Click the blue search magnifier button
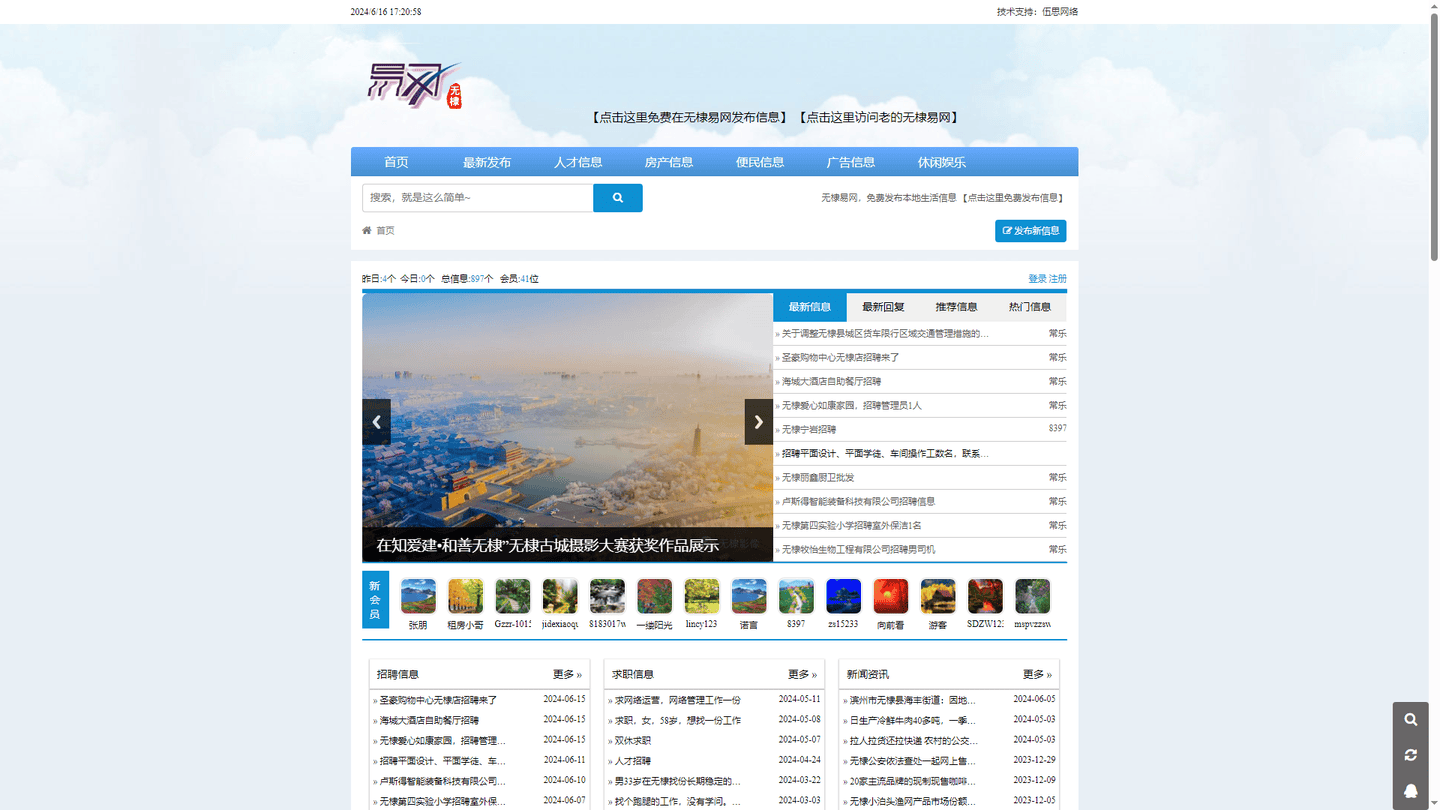The height and width of the screenshot is (810, 1440). (617, 198)
